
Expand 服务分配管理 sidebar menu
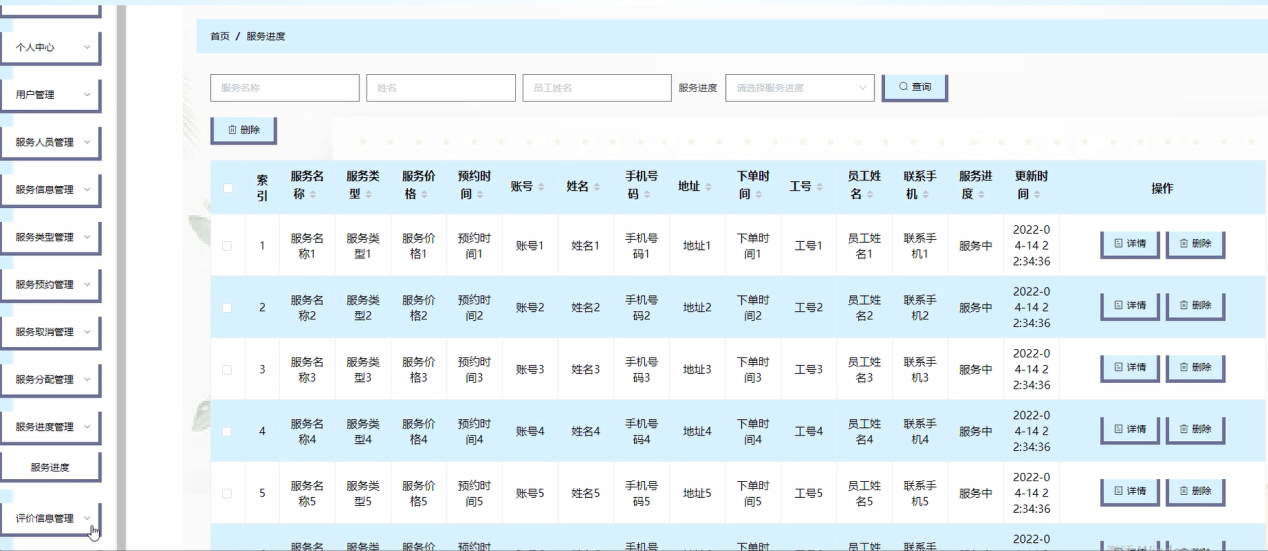pos(50,380)
